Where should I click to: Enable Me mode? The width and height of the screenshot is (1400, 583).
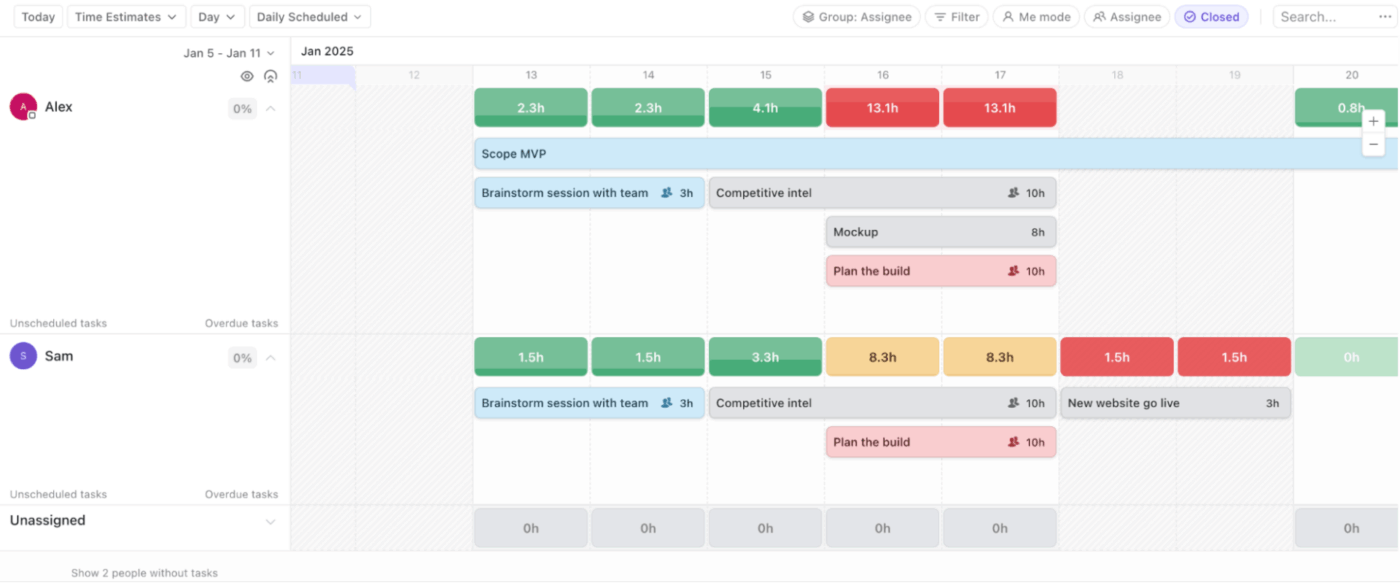pyautogui.click(x=1035, y=16)
